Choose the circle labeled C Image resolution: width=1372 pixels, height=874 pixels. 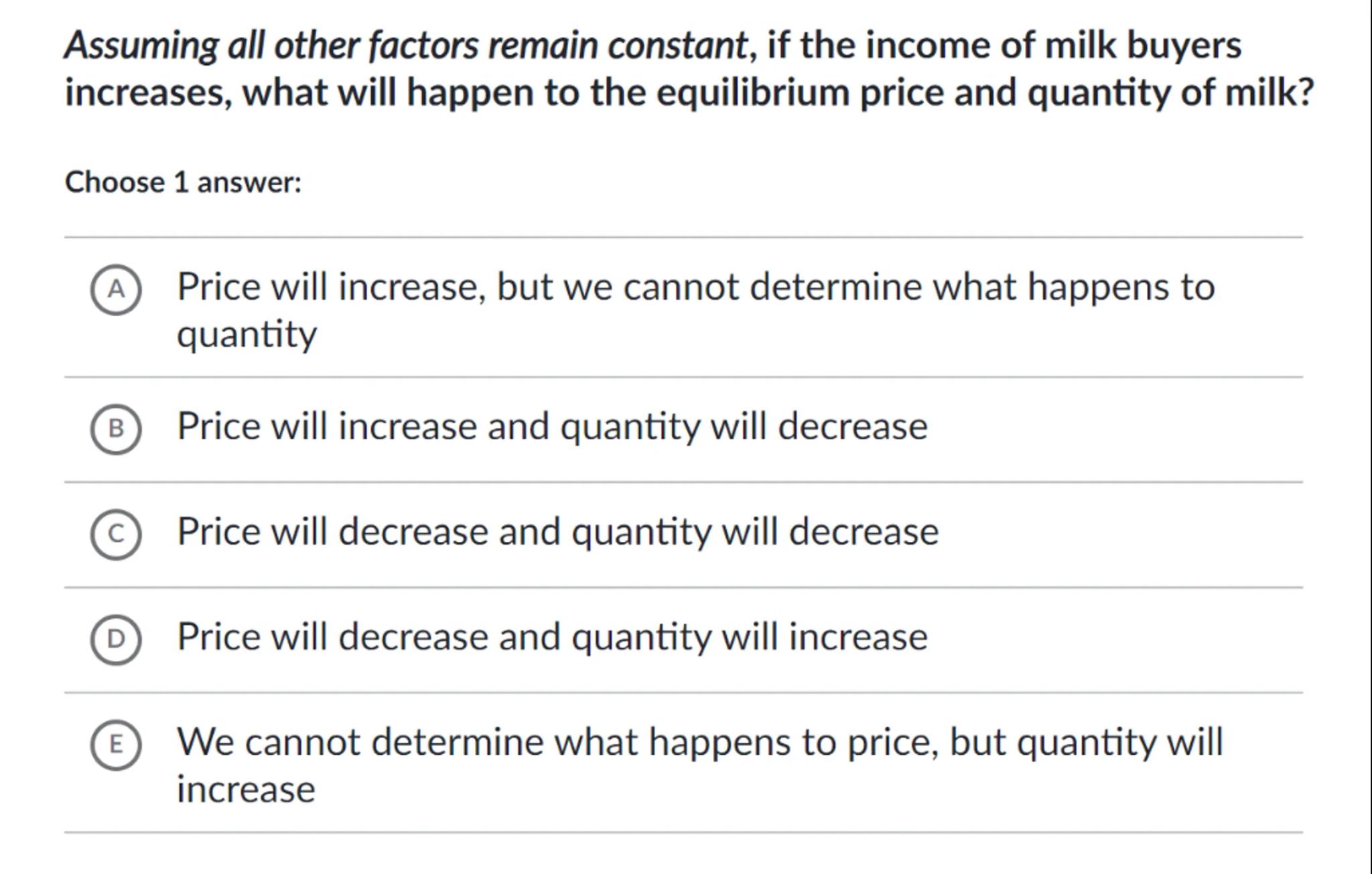(x=116, y=534)
